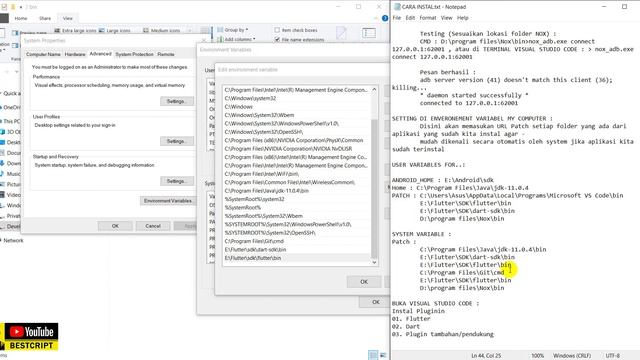Select C:\Program Files\Intel\WiFi\bin\ path row
Viewport: 640px width, 360px height.
click(297, 174)
